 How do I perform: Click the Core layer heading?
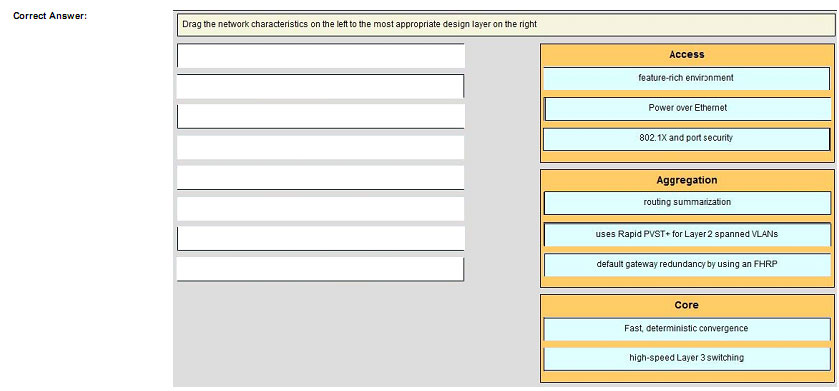(687, 305)
